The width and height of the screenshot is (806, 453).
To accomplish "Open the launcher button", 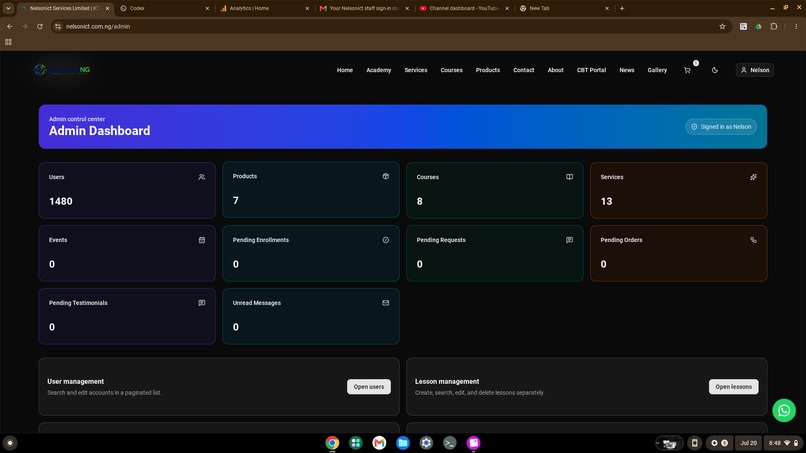I will [10, 443].
